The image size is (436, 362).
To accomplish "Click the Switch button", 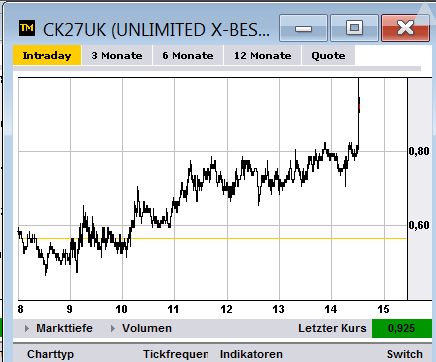I will pyautogui.click(x=405, y=354).
